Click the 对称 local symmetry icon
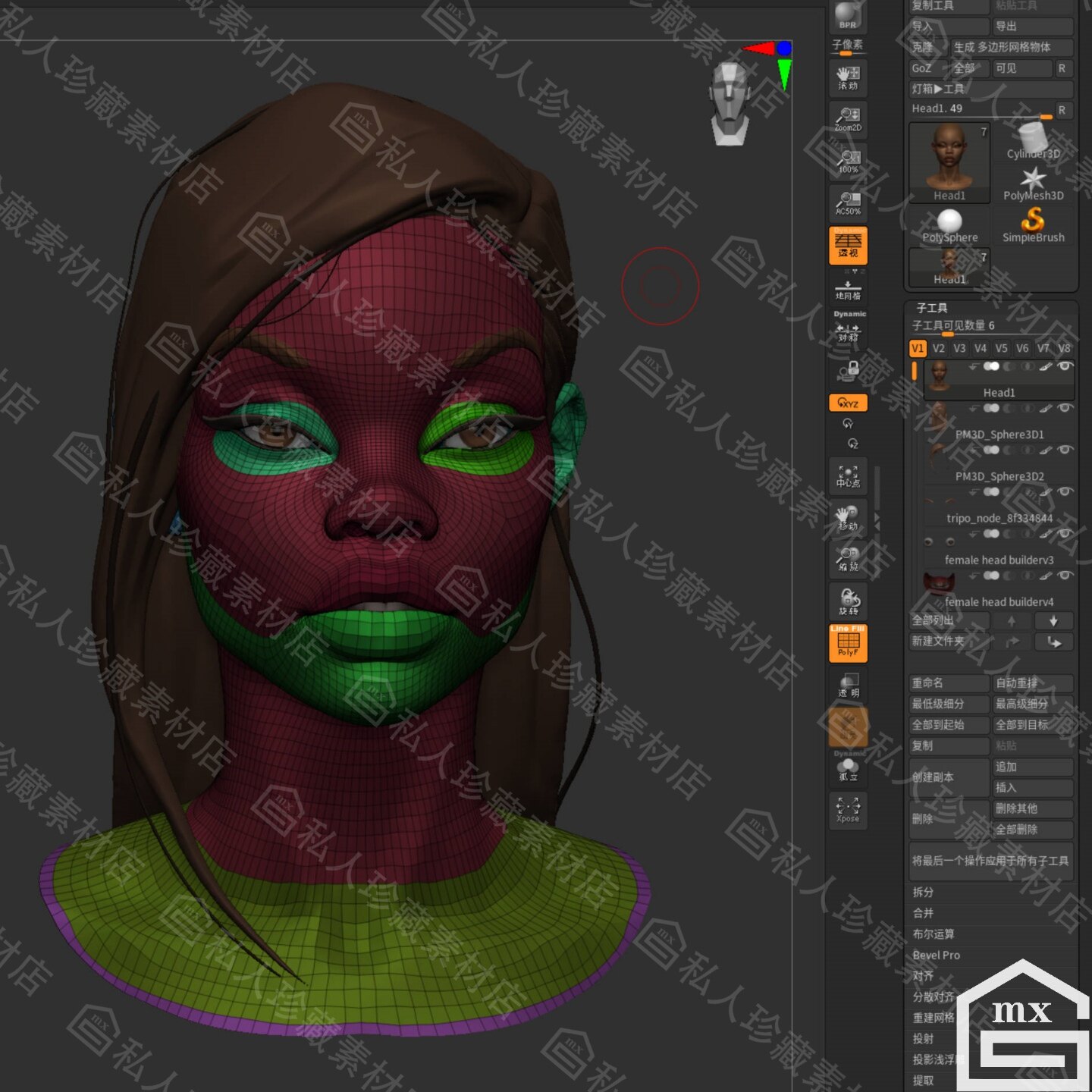Viewport: 1092px width, 1092px height. point(848,332)
